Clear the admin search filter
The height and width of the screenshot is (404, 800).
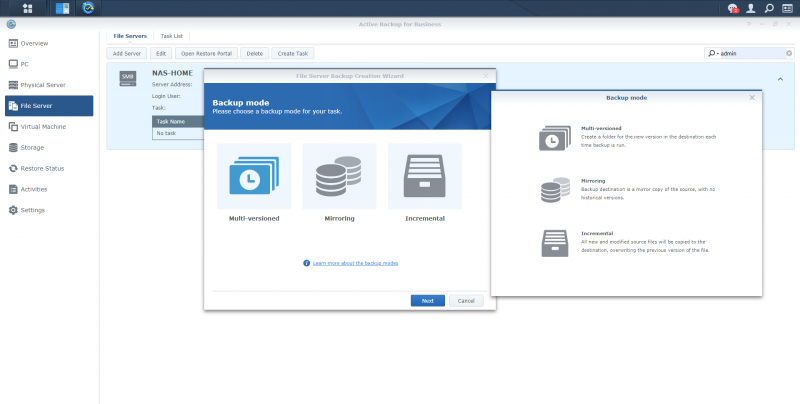click(x=789, y=53)
